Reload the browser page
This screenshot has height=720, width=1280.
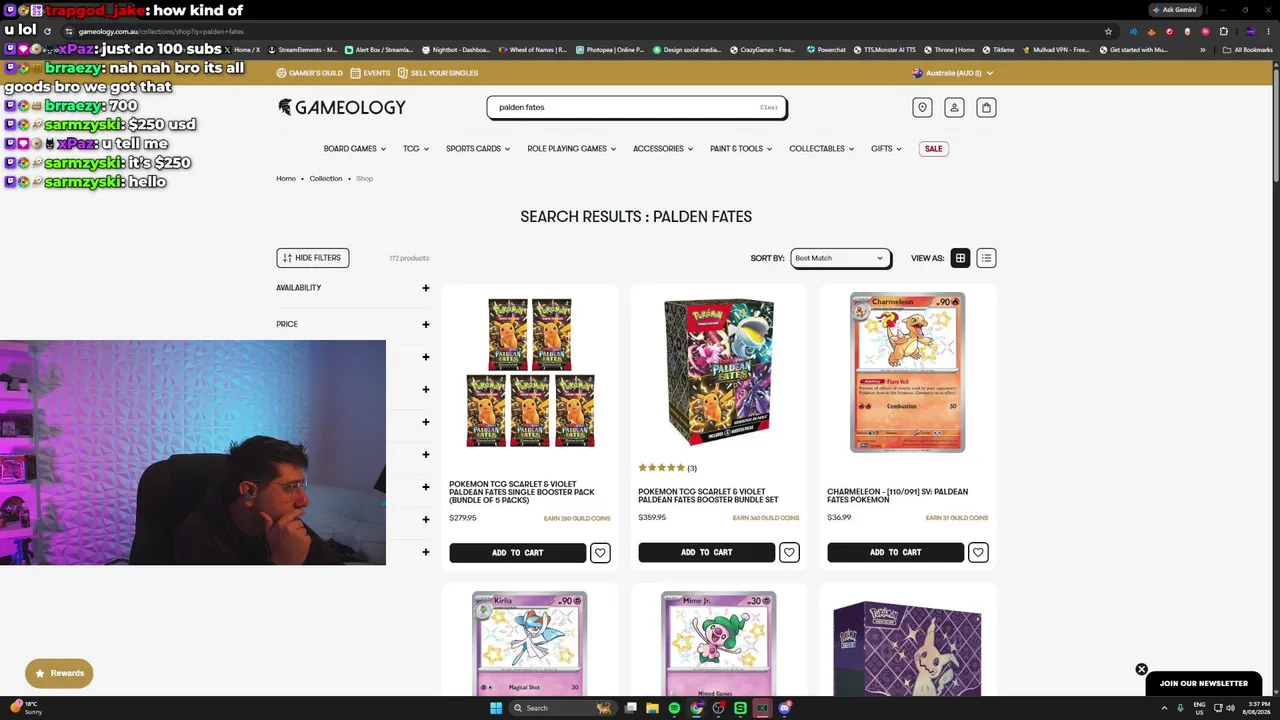(47, 31)
